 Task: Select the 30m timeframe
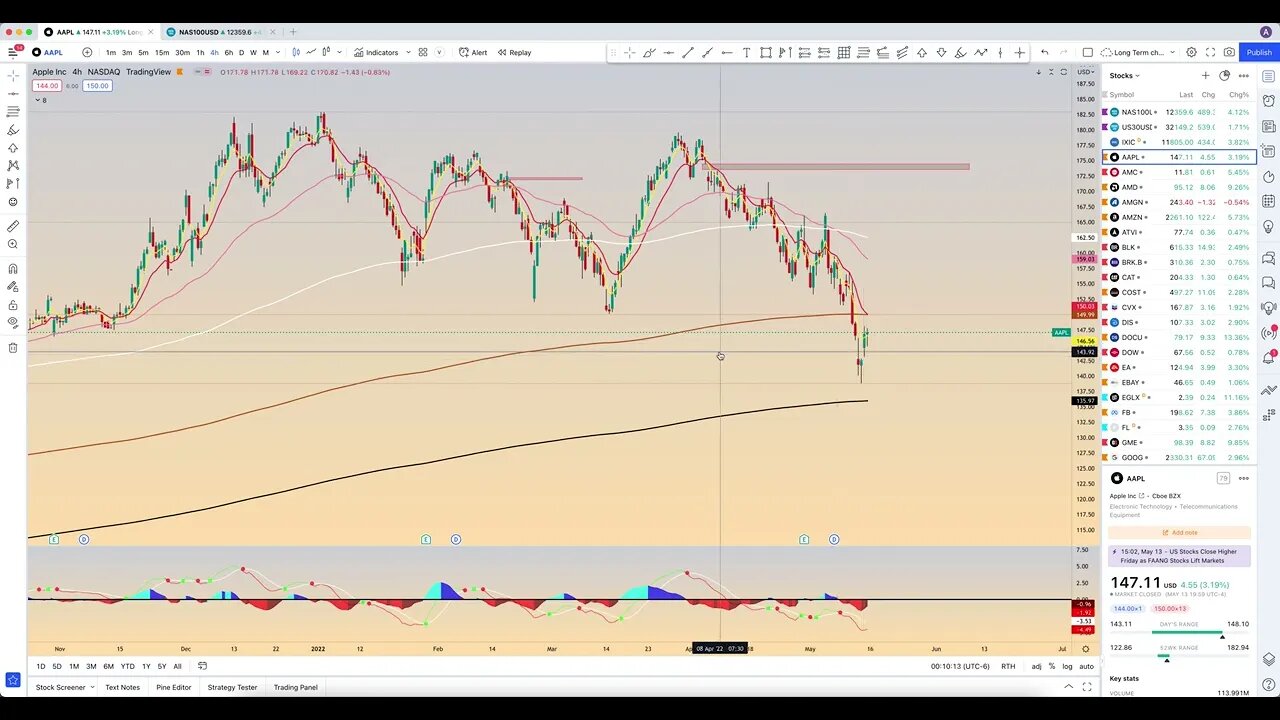pos(182,52)
